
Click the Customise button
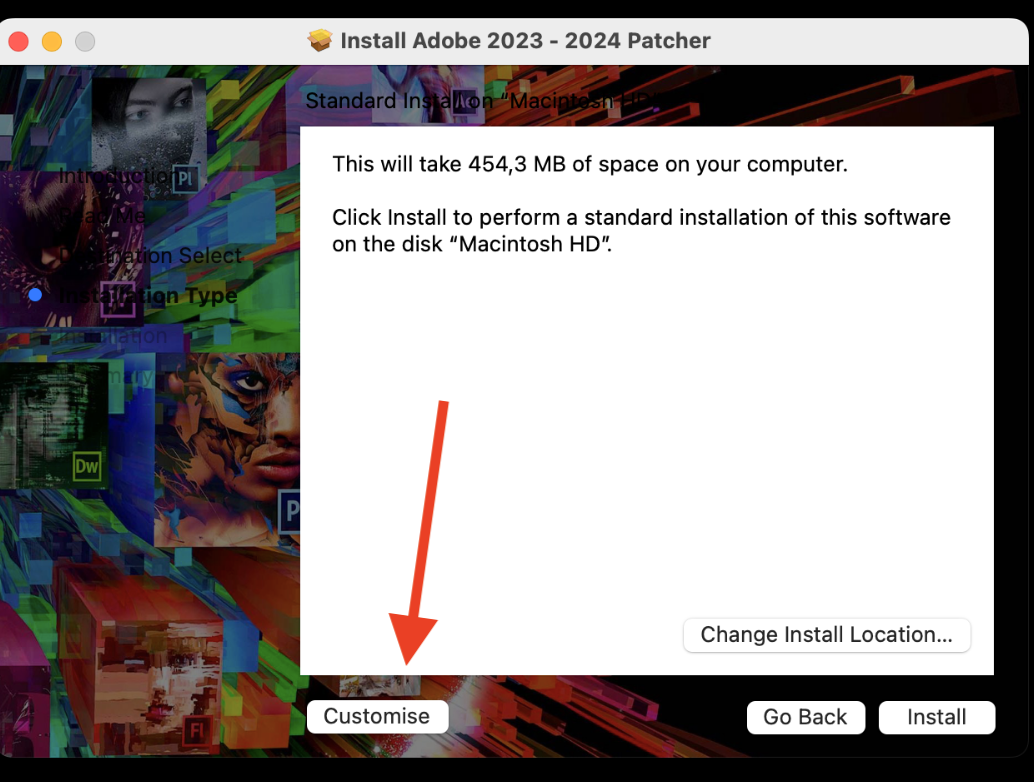coord(377,716)
